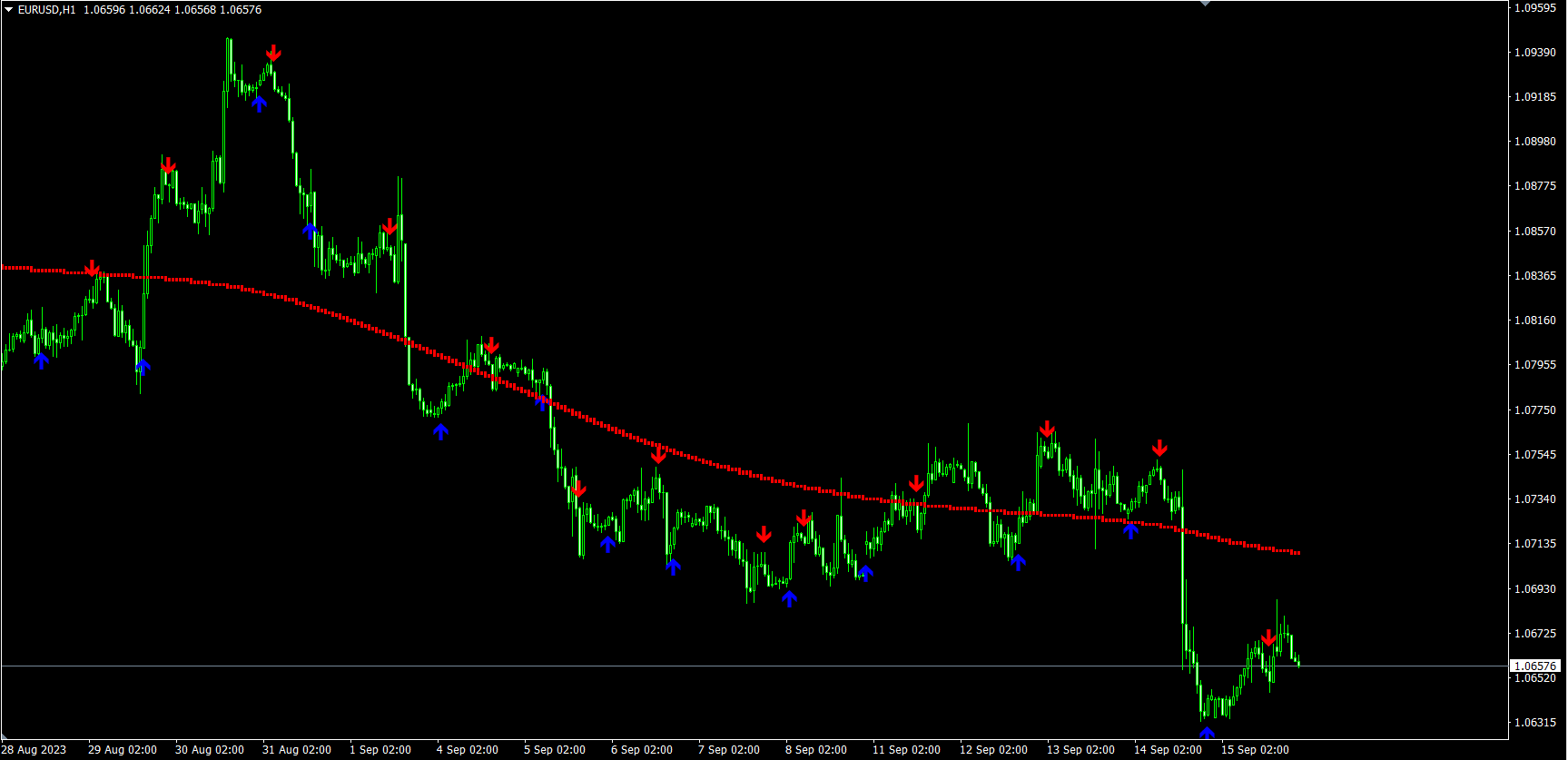Select blue buy arrow at the lowest 14 Sep bottom
The image size is (1568, 760).
[x=1207, y=734]
